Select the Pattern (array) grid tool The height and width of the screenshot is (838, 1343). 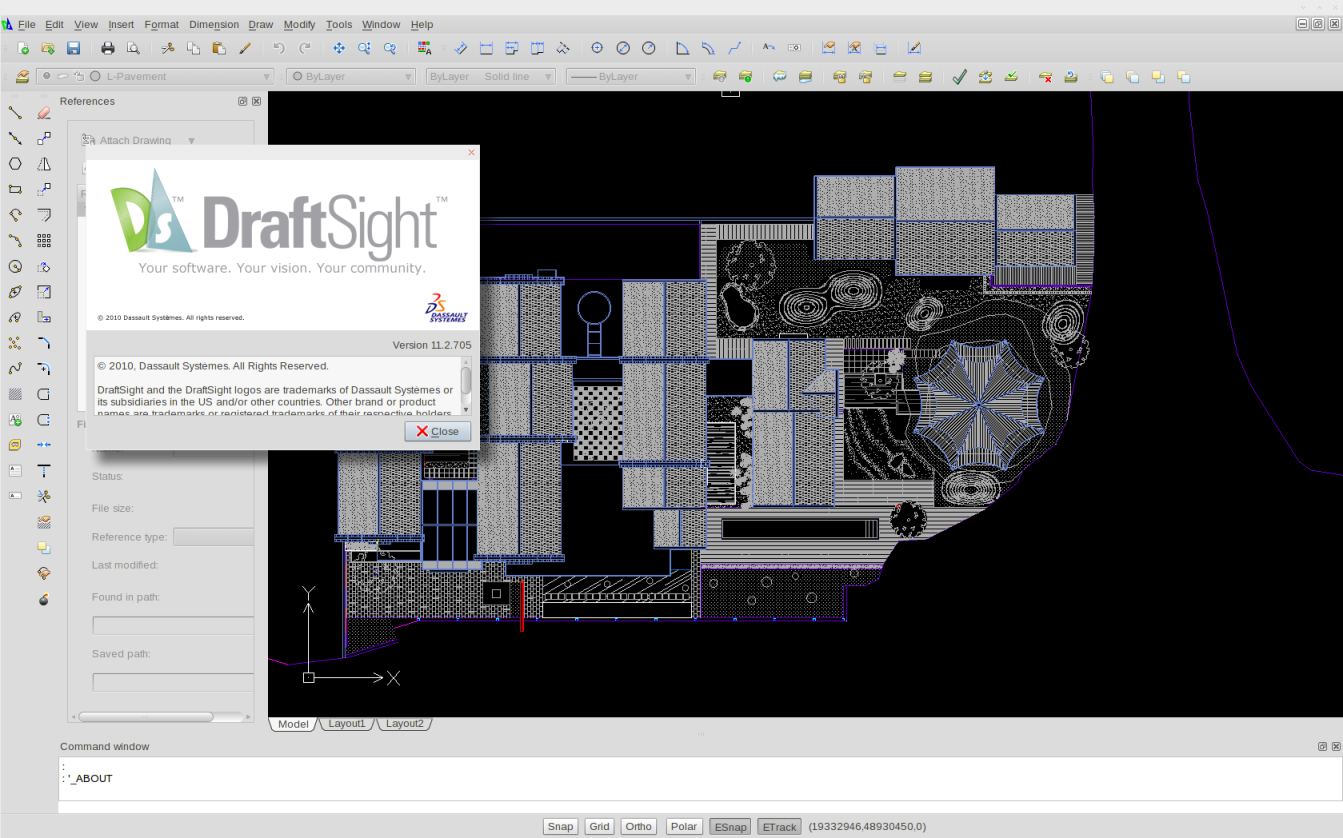44,240
